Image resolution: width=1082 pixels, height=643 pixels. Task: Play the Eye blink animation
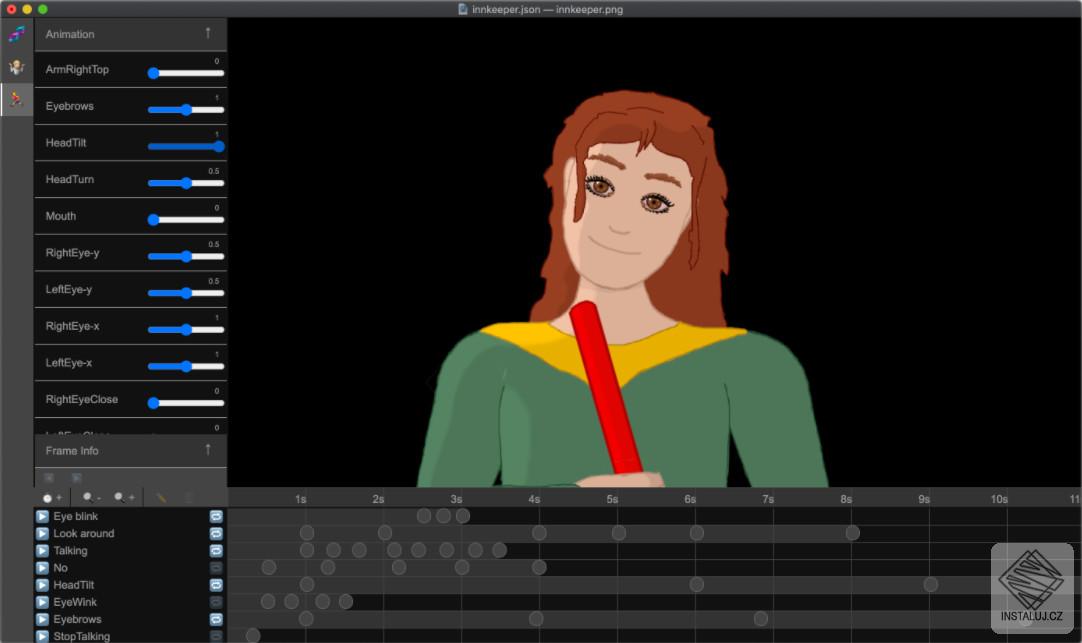(42, 517)
